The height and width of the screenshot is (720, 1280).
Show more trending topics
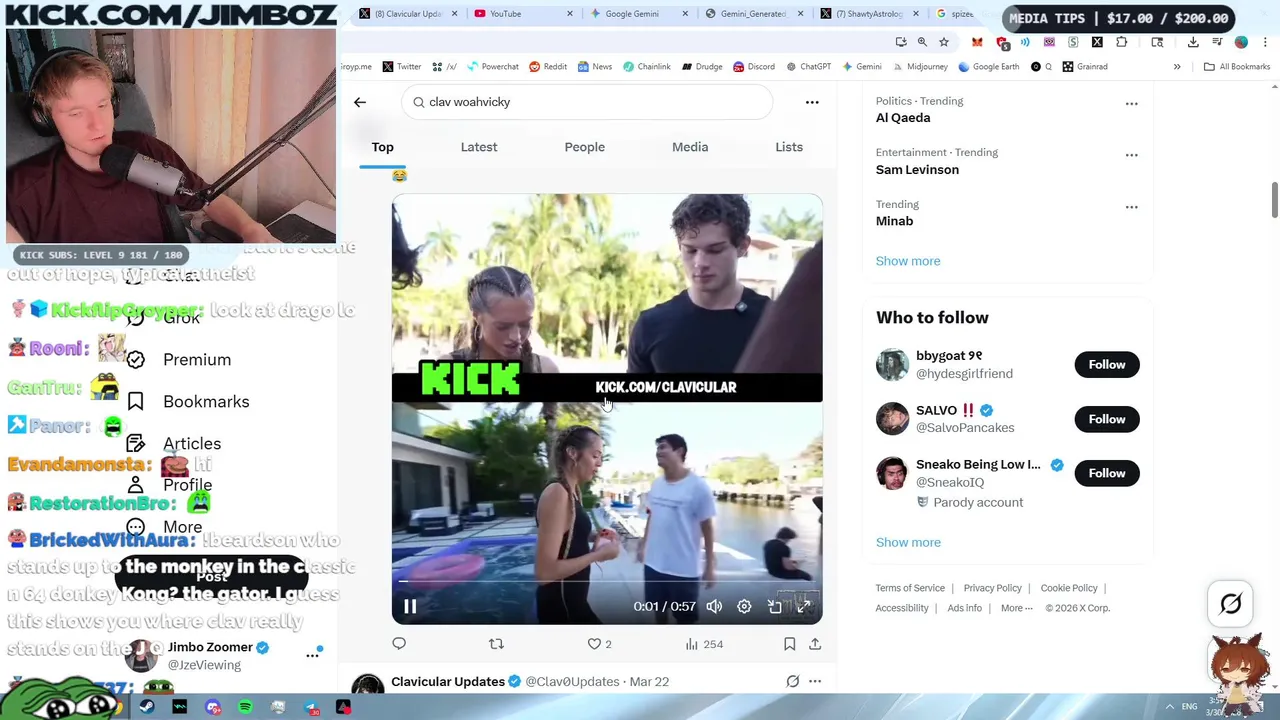pyautogui.click(x=908, y=261)
